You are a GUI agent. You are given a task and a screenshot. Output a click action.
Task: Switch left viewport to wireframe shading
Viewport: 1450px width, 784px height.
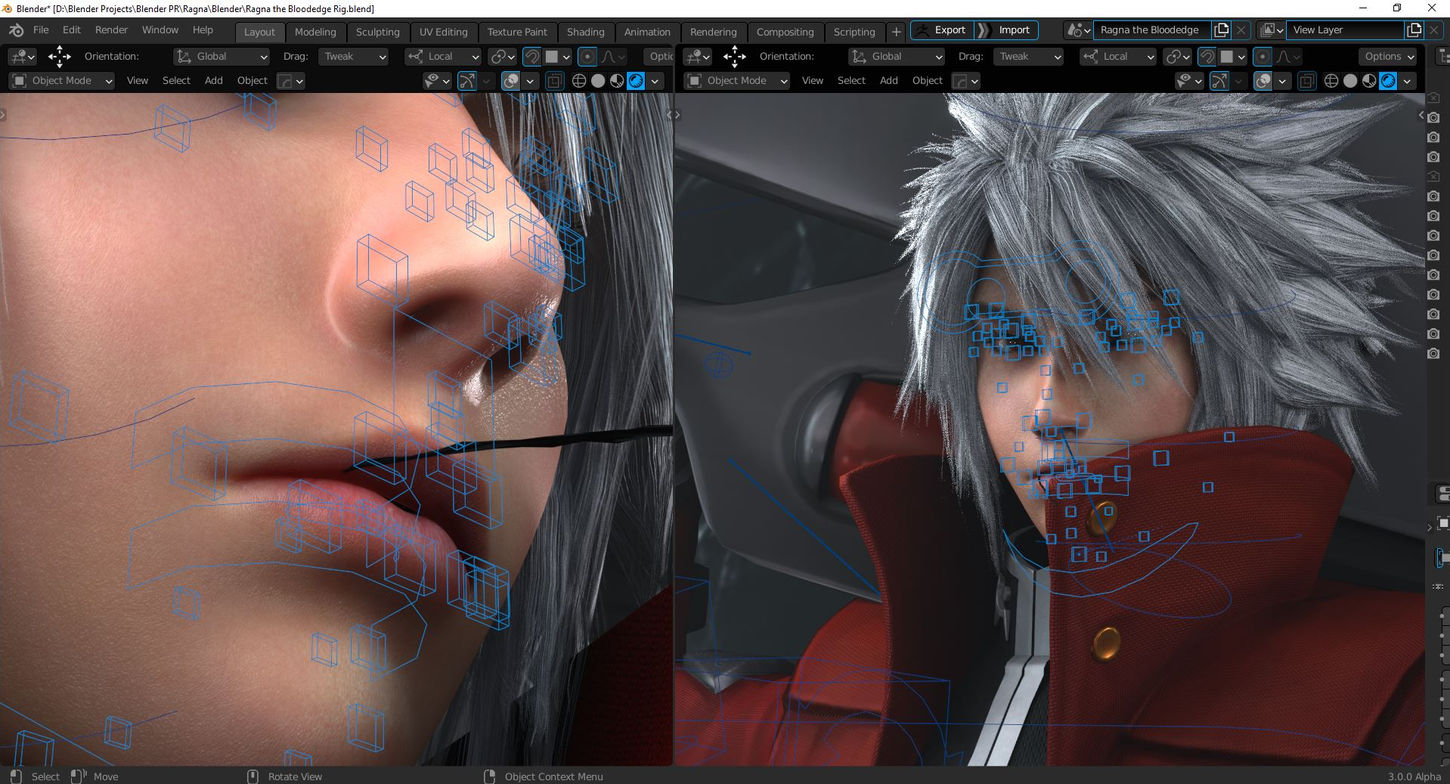[x=579, y=80]
